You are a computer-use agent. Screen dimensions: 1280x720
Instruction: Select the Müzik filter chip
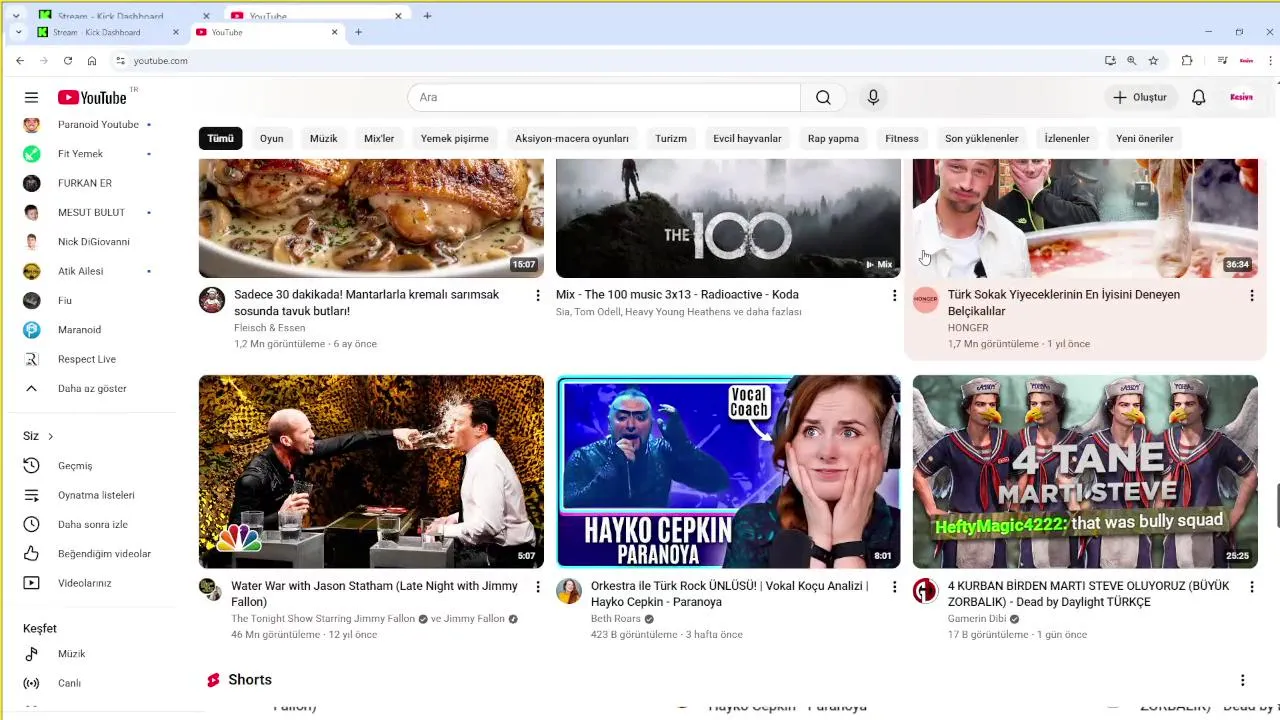coord(324,138)
